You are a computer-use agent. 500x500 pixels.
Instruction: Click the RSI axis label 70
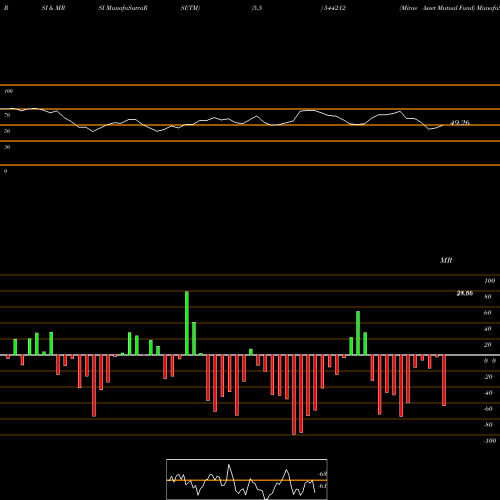(x=7, y=115)
